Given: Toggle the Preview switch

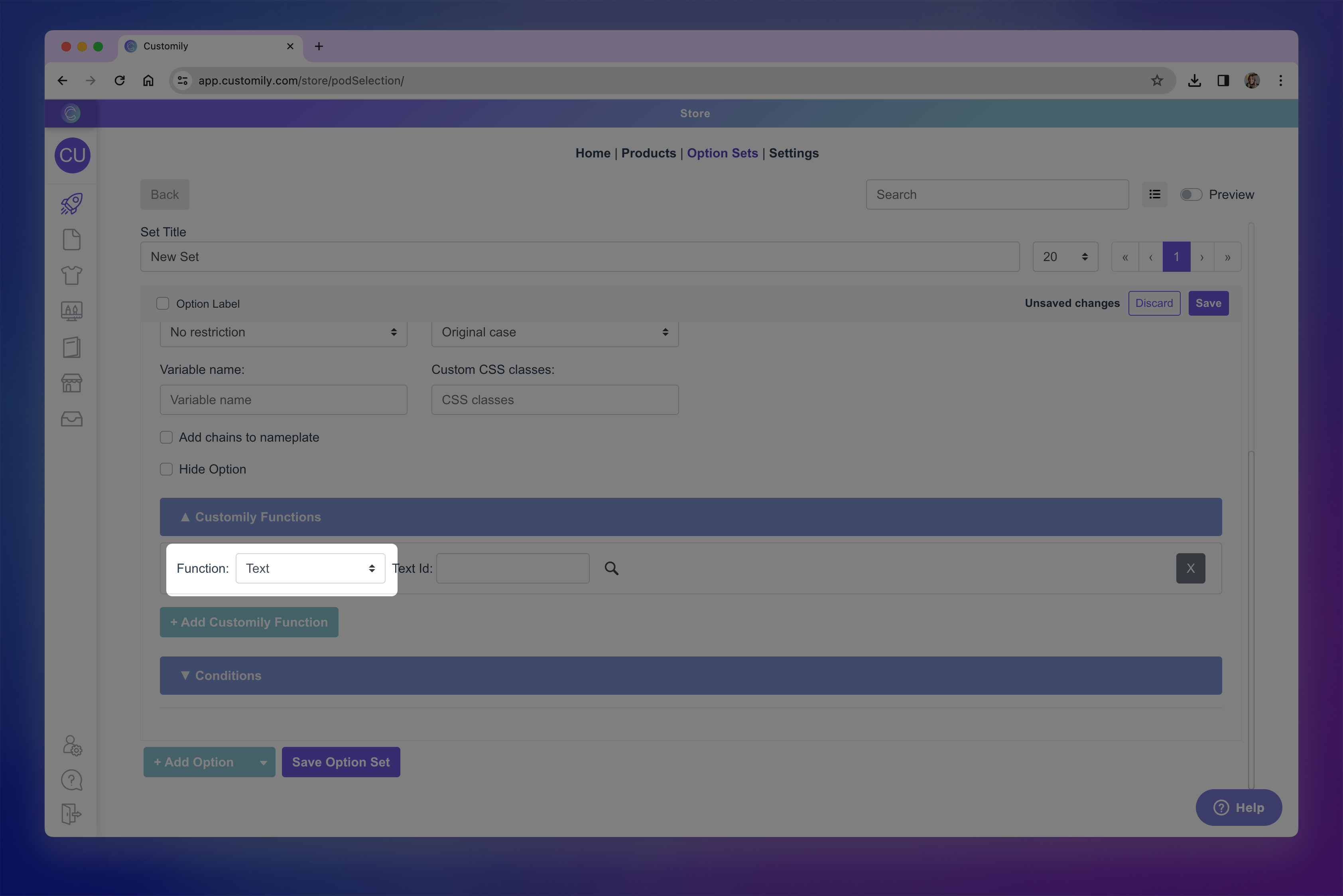Looking at the screenshot, I should pos(1191,194).
